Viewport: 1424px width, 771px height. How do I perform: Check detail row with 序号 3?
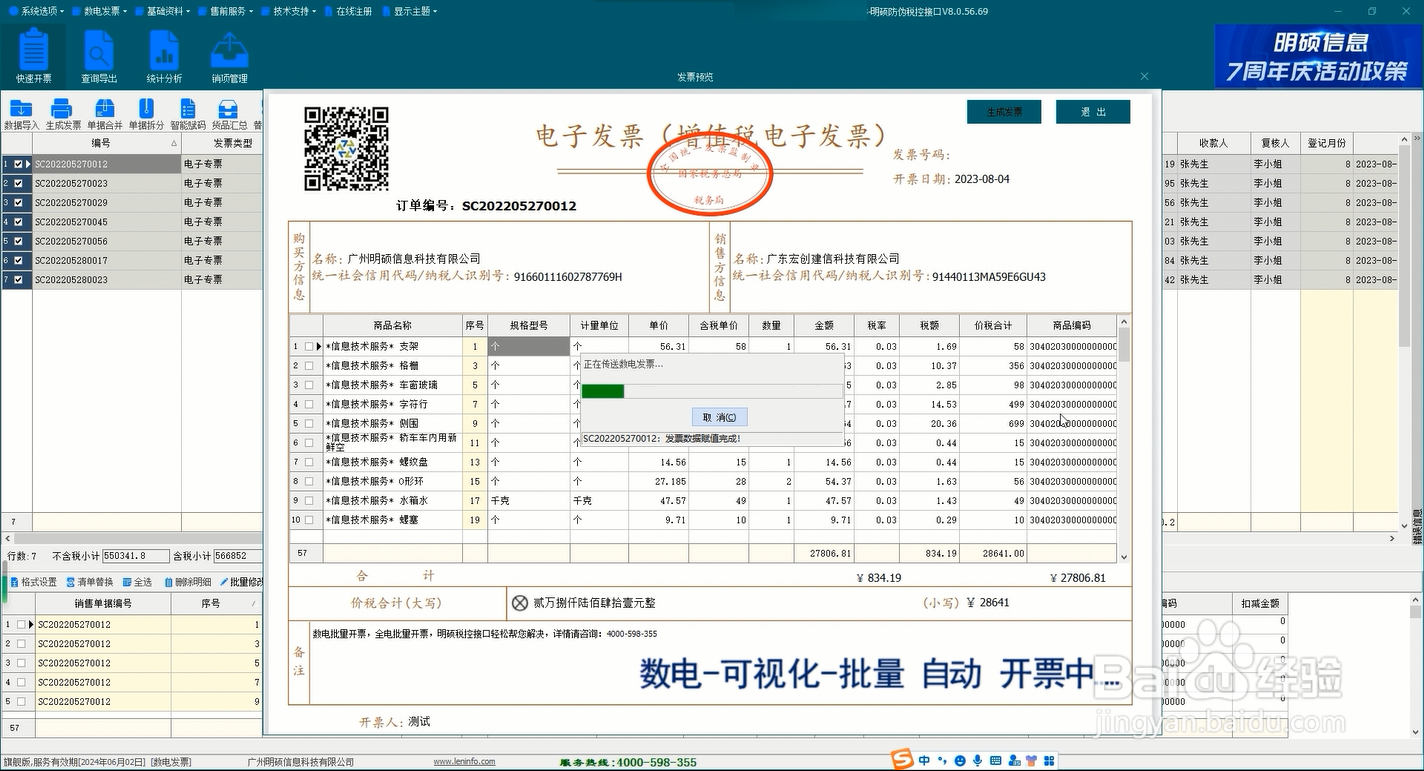click(x=20, y=644)
